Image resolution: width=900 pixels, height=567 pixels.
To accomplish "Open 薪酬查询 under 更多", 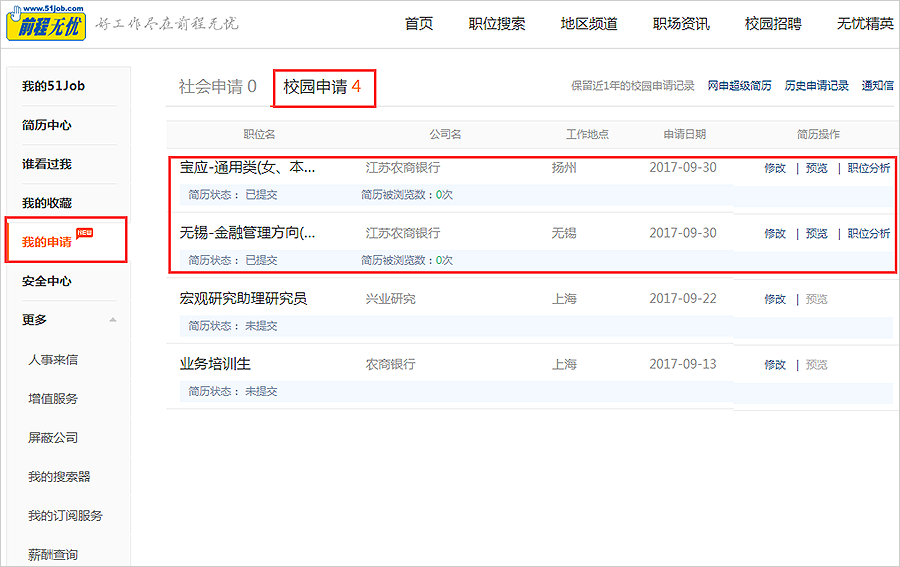I will 53,555.
